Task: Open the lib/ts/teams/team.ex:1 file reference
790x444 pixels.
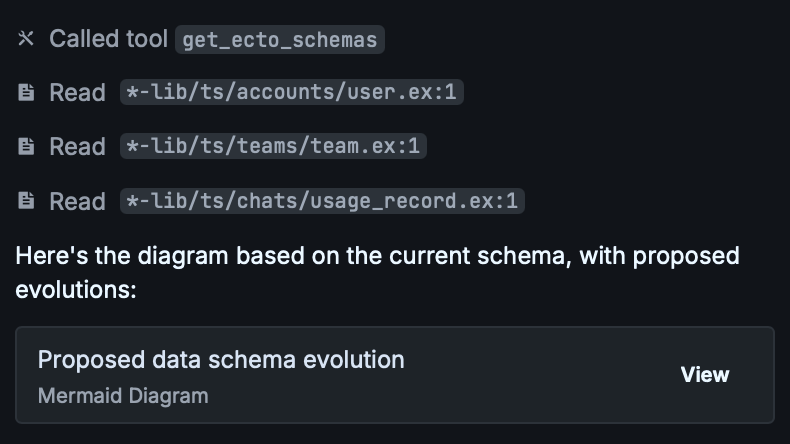Action: [x=273, y=147]
